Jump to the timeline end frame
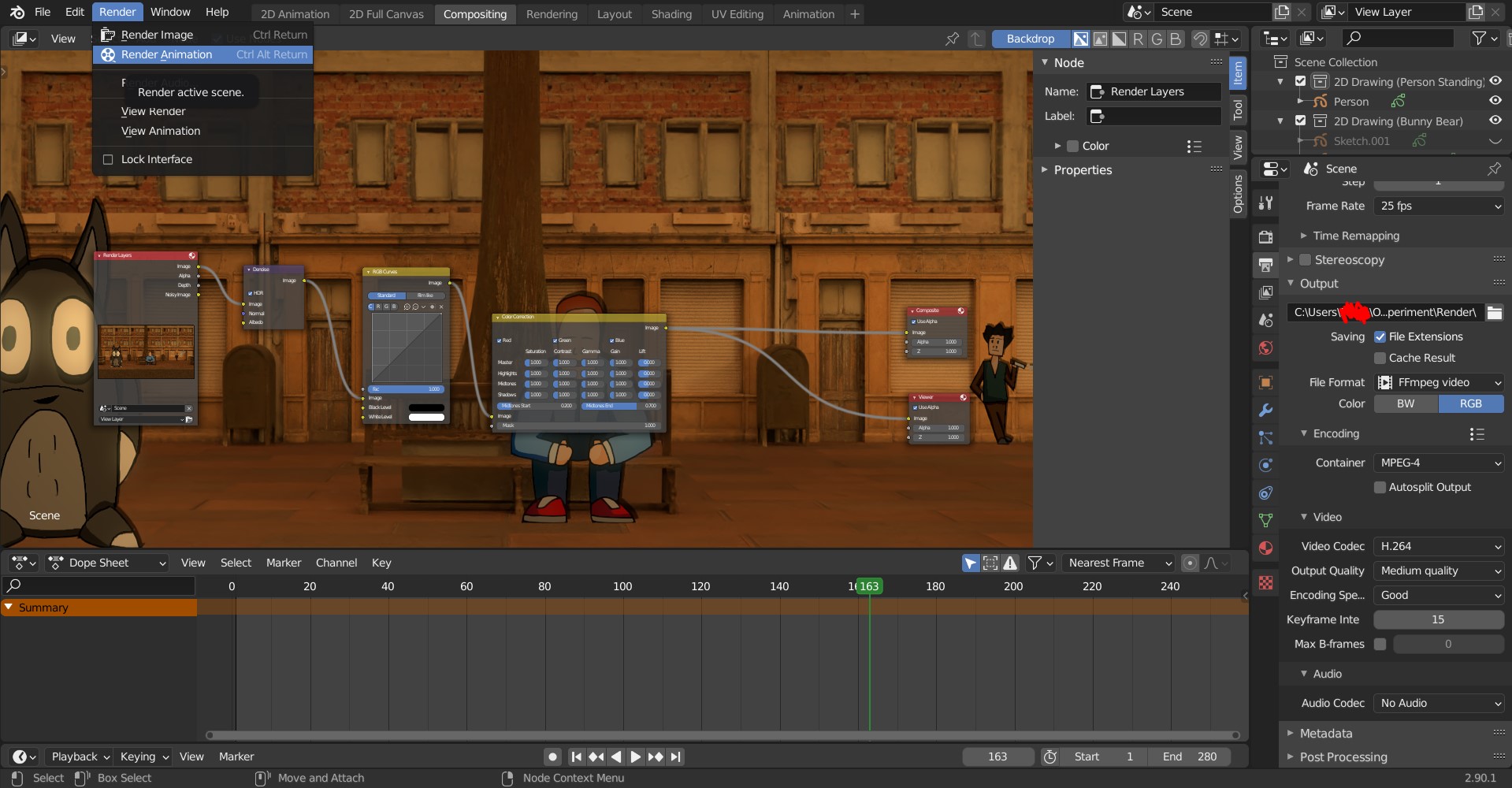Screen dimensions: 1512x788 pyautogui.click(x=675, y=756)
